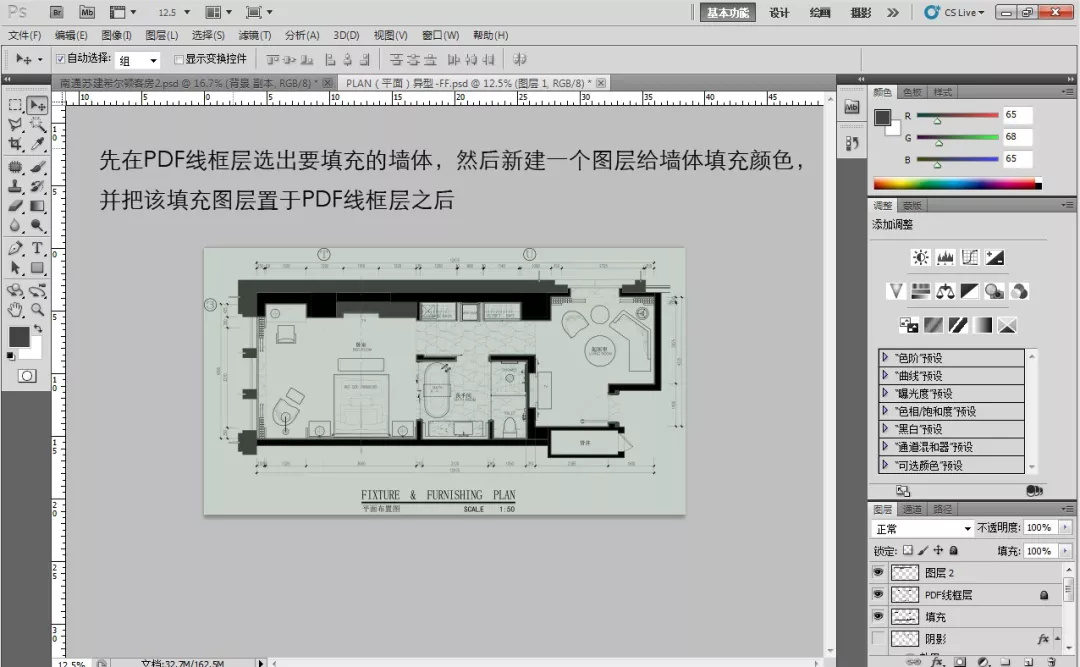Click the 基本功能 workspace button
Screen dimensions: 1080x667
pos(727,12)
